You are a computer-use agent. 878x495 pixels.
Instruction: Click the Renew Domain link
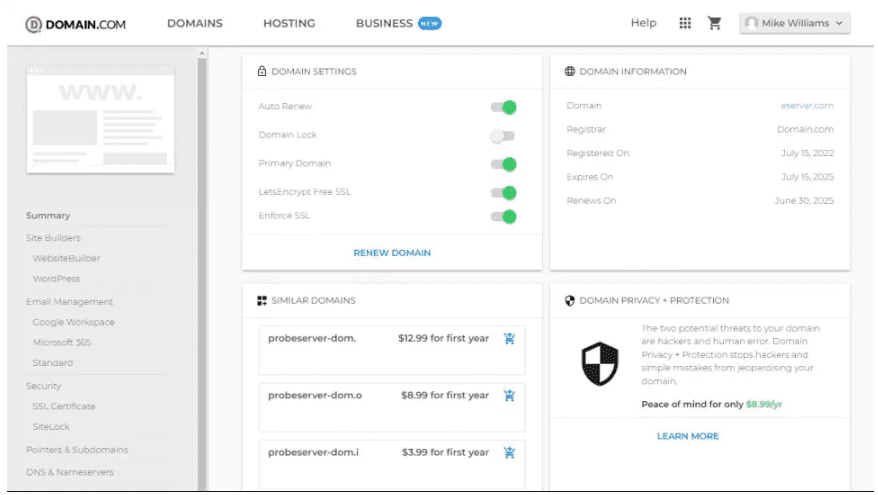pyautogui.click(x=392, y=253)
